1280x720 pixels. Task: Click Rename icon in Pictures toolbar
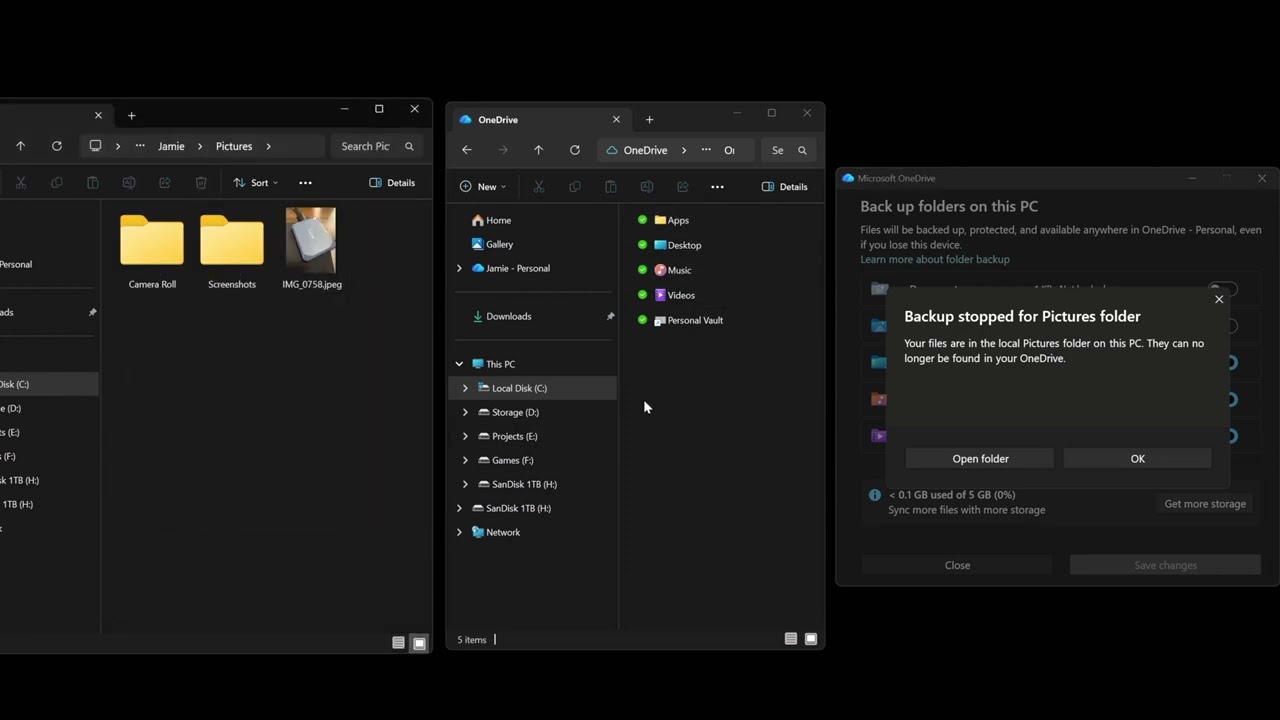point(129,183)
